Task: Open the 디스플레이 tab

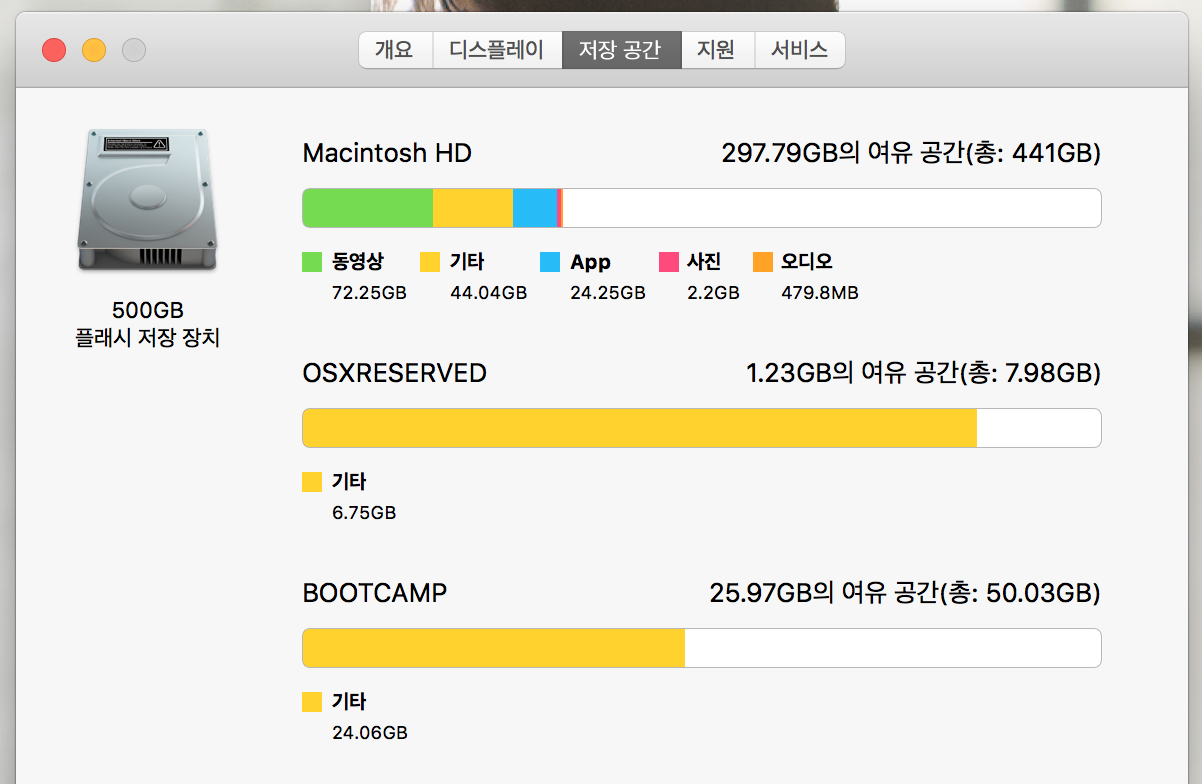Action: click(x=496, y=50)
